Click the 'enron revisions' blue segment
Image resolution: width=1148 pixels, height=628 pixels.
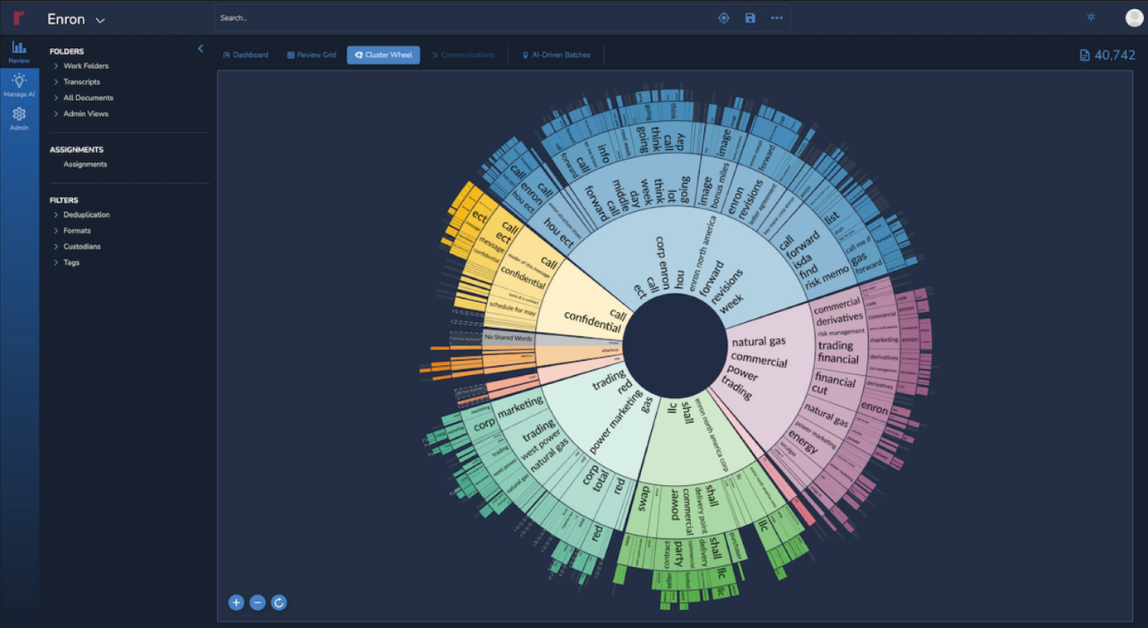coord(745,198)
